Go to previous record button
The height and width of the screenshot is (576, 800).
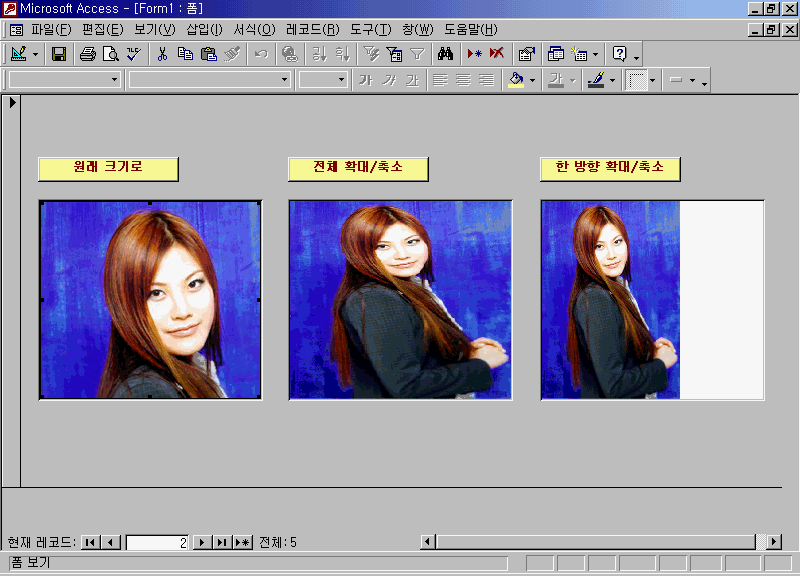coord(111,542)
